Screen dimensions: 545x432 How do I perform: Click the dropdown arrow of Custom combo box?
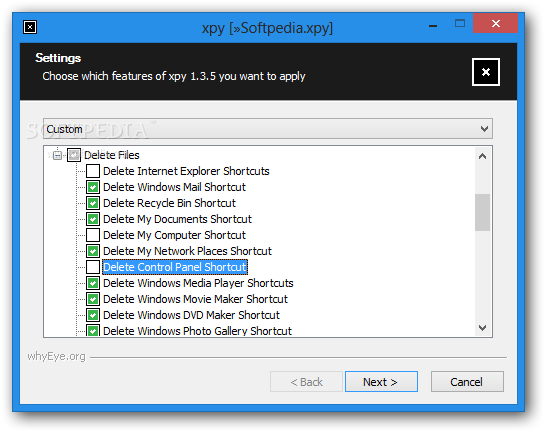tap(484, 129)
